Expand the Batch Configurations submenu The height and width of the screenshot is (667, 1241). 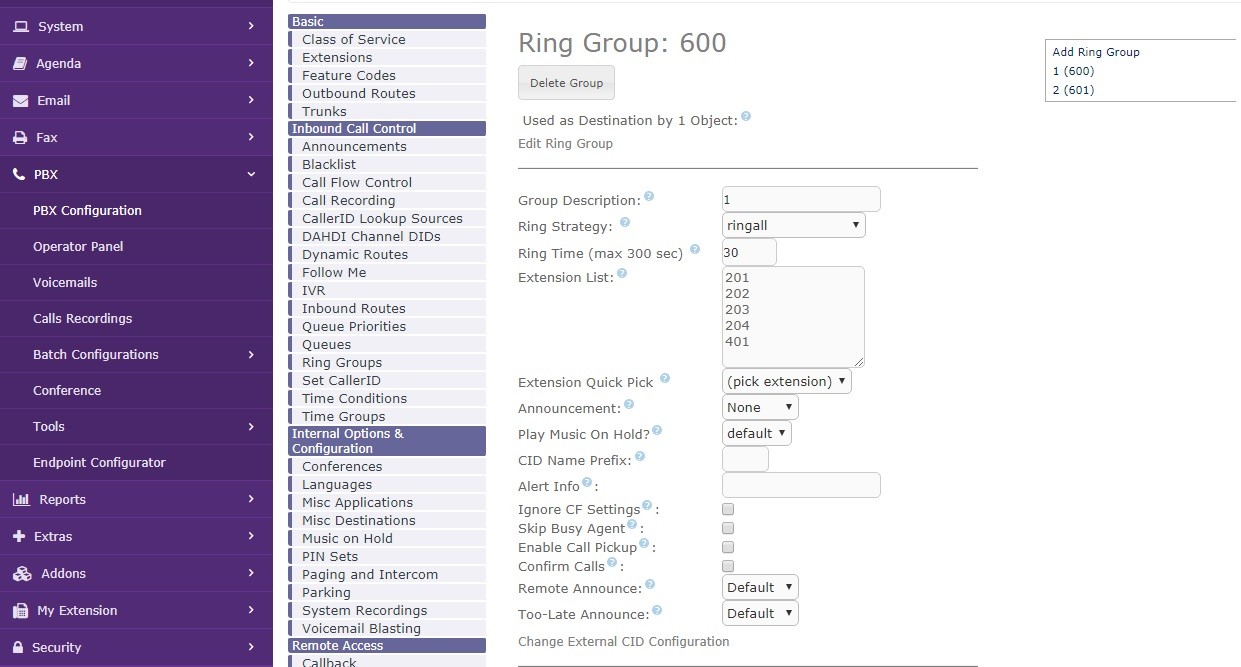pos(136,354)
